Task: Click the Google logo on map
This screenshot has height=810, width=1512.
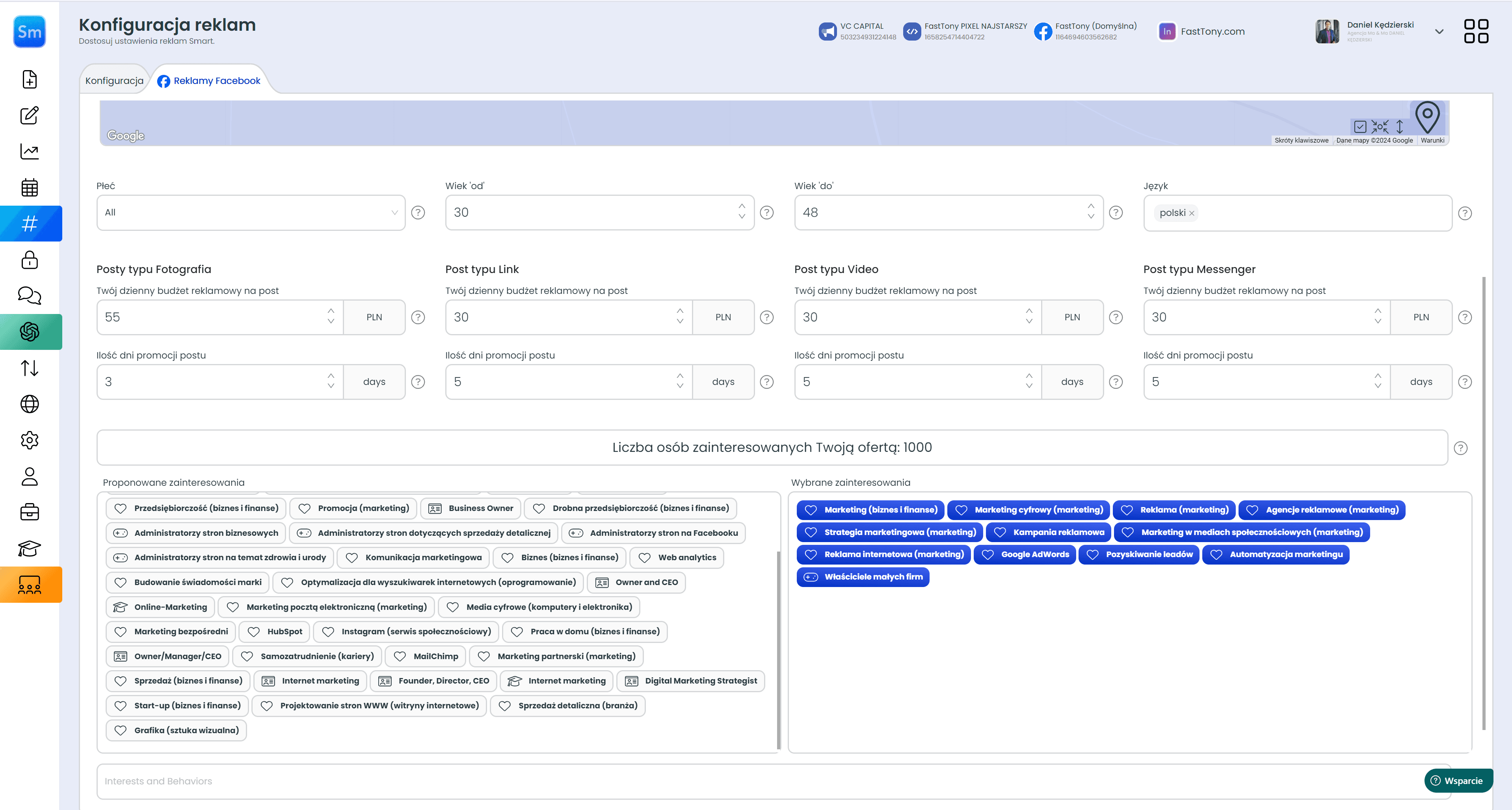Action: click(126, 136)
